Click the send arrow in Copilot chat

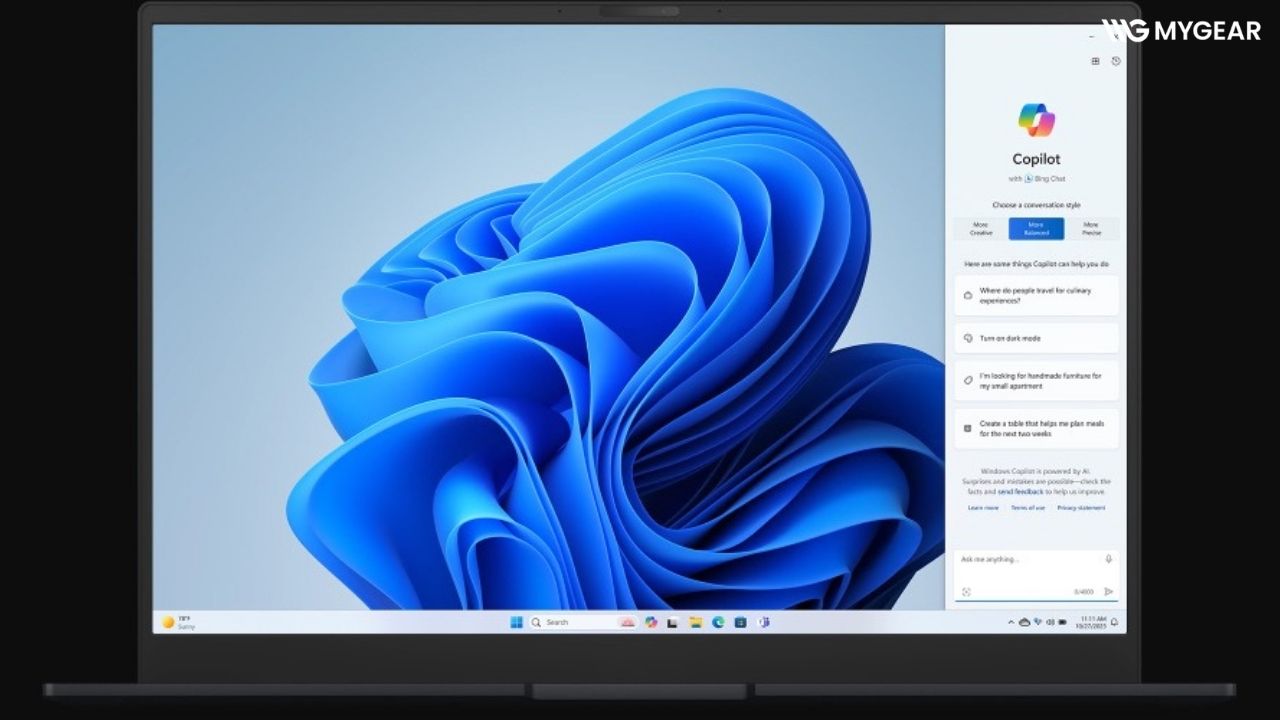tap(1108, 592)
